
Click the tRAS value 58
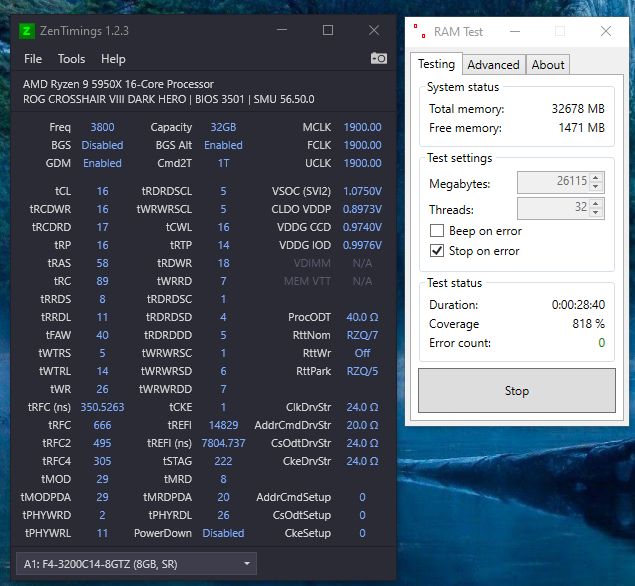(x=102, y=263)
